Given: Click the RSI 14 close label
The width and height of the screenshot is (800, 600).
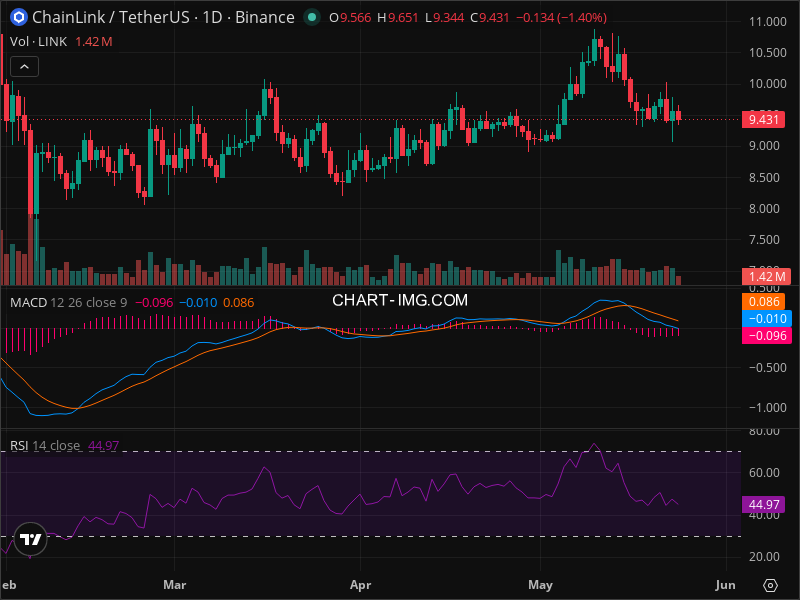Looking at the screenshot, I should (45, 445).
